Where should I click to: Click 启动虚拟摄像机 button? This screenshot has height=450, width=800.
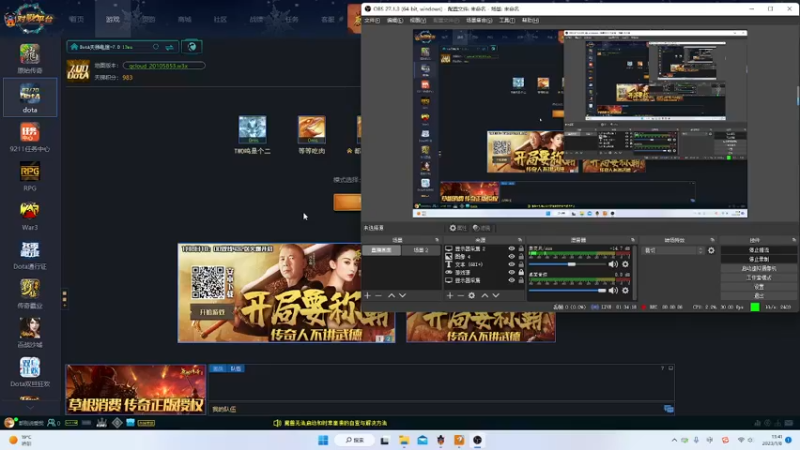point(759,268)
